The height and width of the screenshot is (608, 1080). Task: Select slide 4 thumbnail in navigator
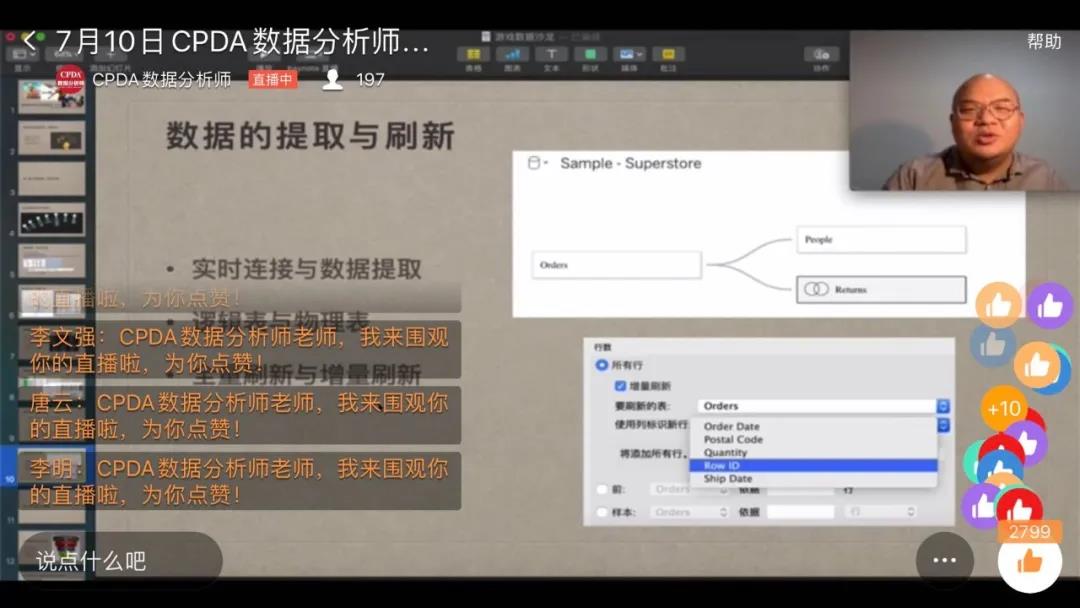tap(52, 220)
